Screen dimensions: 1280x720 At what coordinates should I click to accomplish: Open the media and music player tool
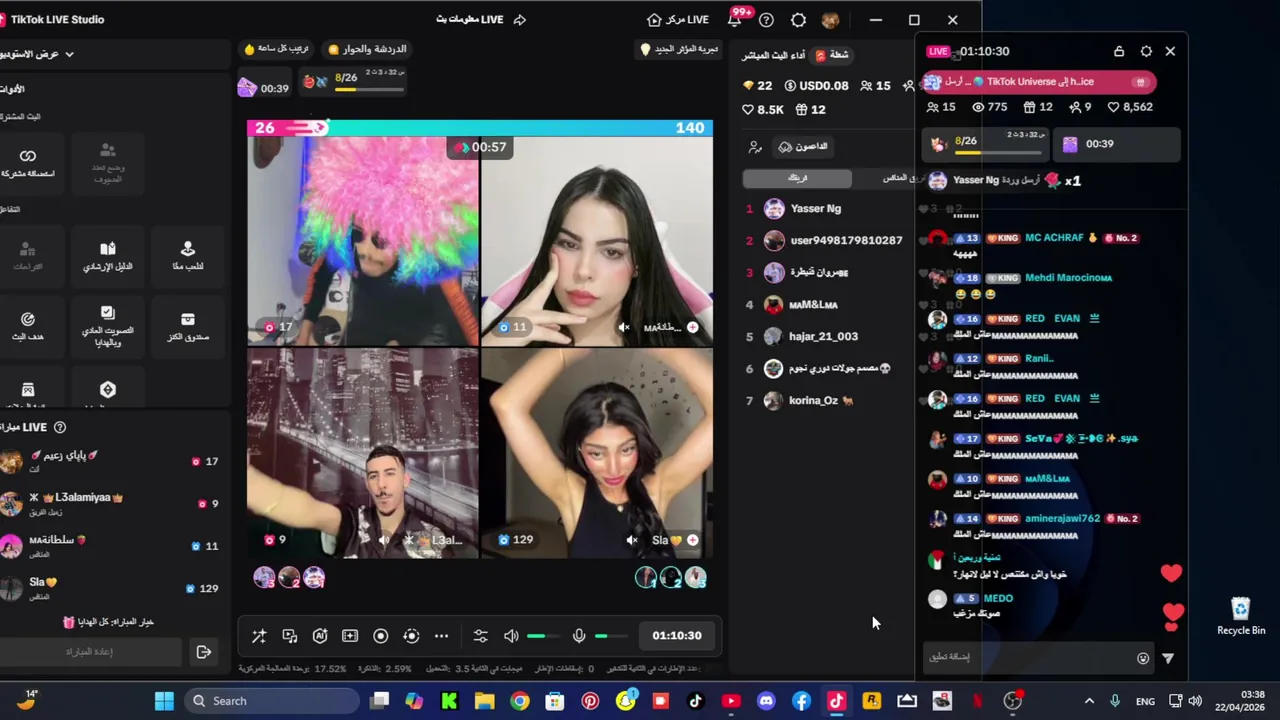[x=290, y=636]
